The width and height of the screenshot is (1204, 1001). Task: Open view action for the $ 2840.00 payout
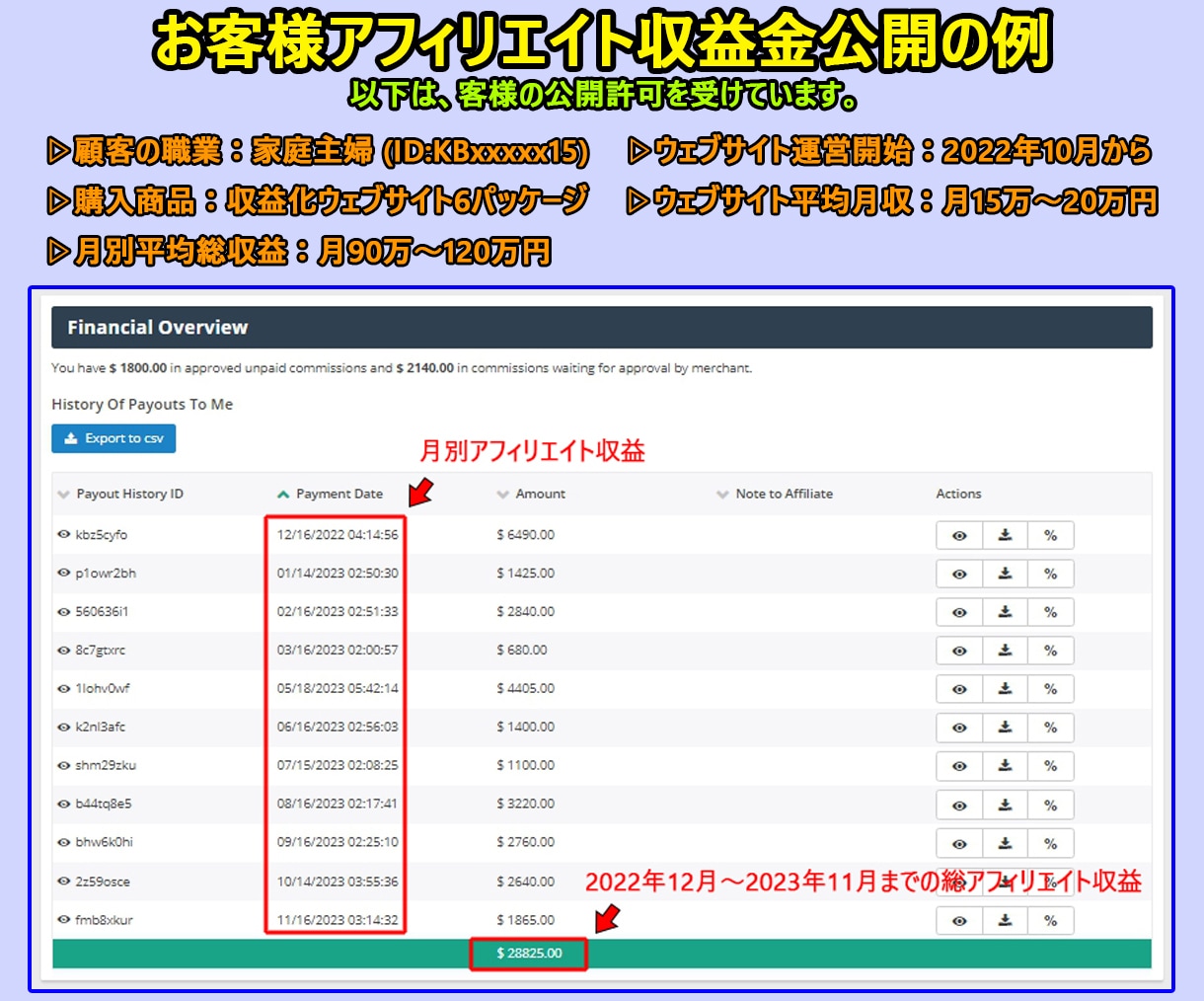[x=959, y=612]
